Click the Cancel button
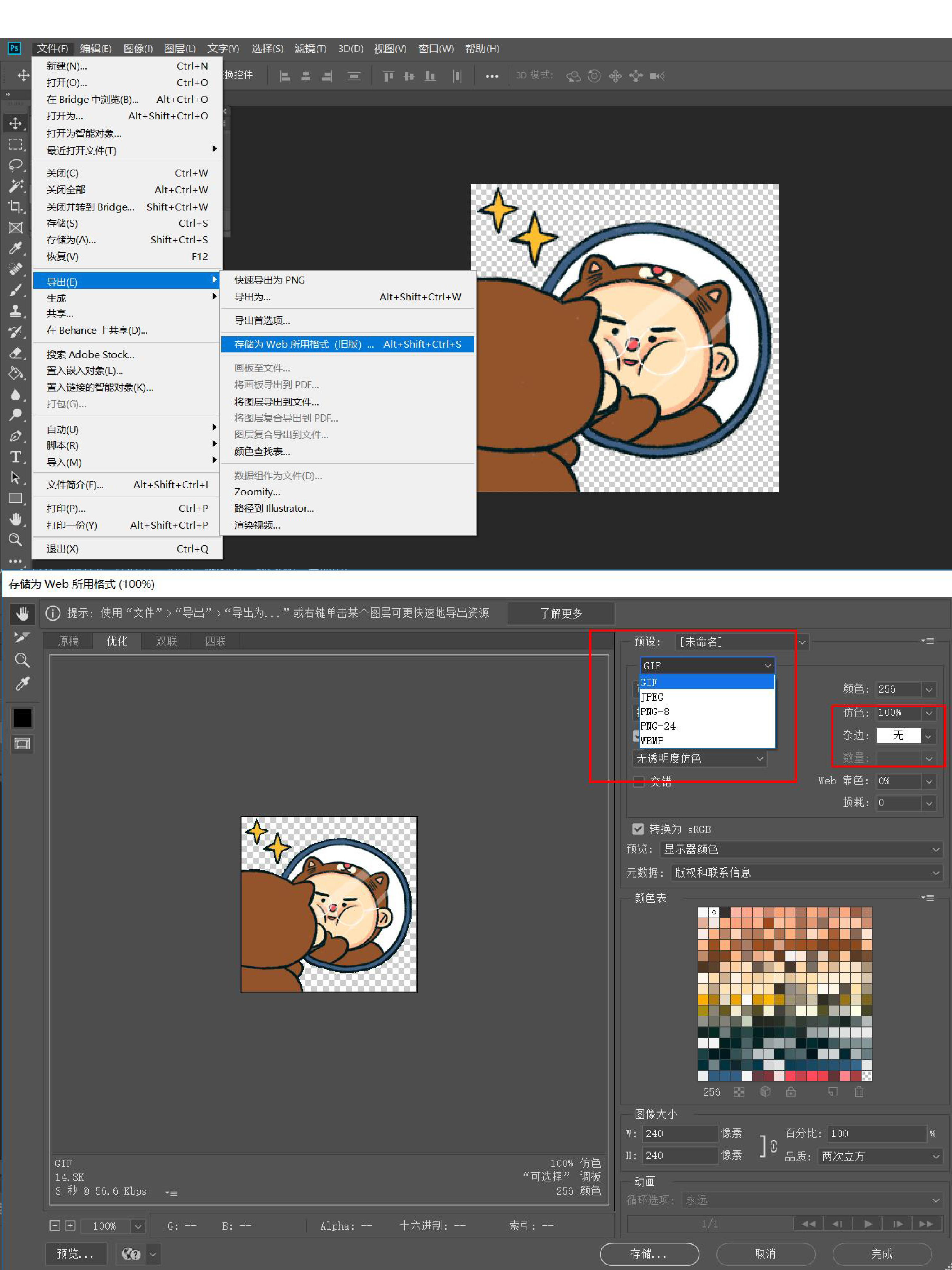This screenshot has width=952, height=1270. coord(765,1254)
